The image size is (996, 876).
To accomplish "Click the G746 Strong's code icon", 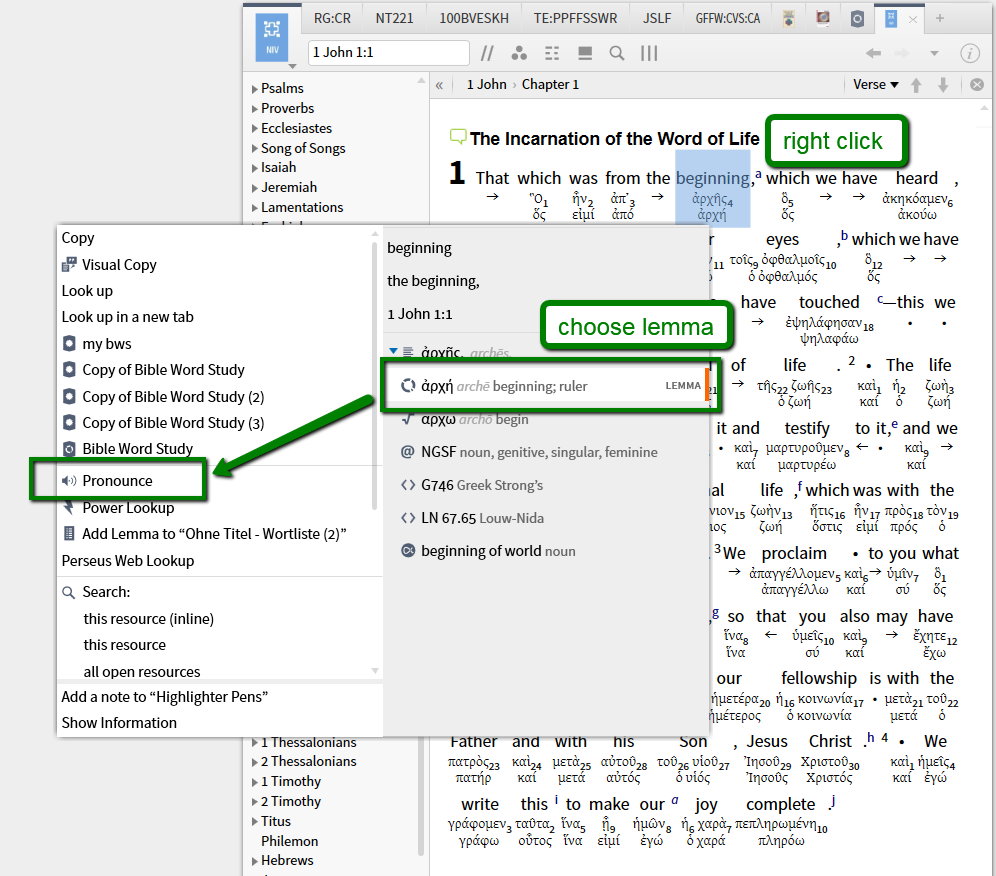I will click(408, 485).
